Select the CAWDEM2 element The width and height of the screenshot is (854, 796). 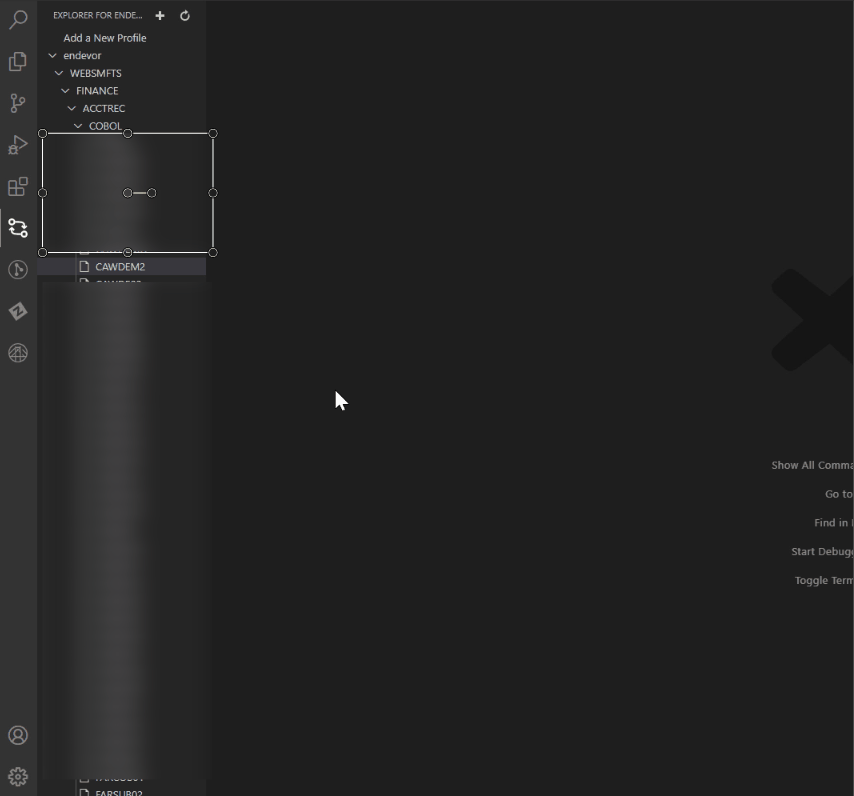tap(120, 267)
